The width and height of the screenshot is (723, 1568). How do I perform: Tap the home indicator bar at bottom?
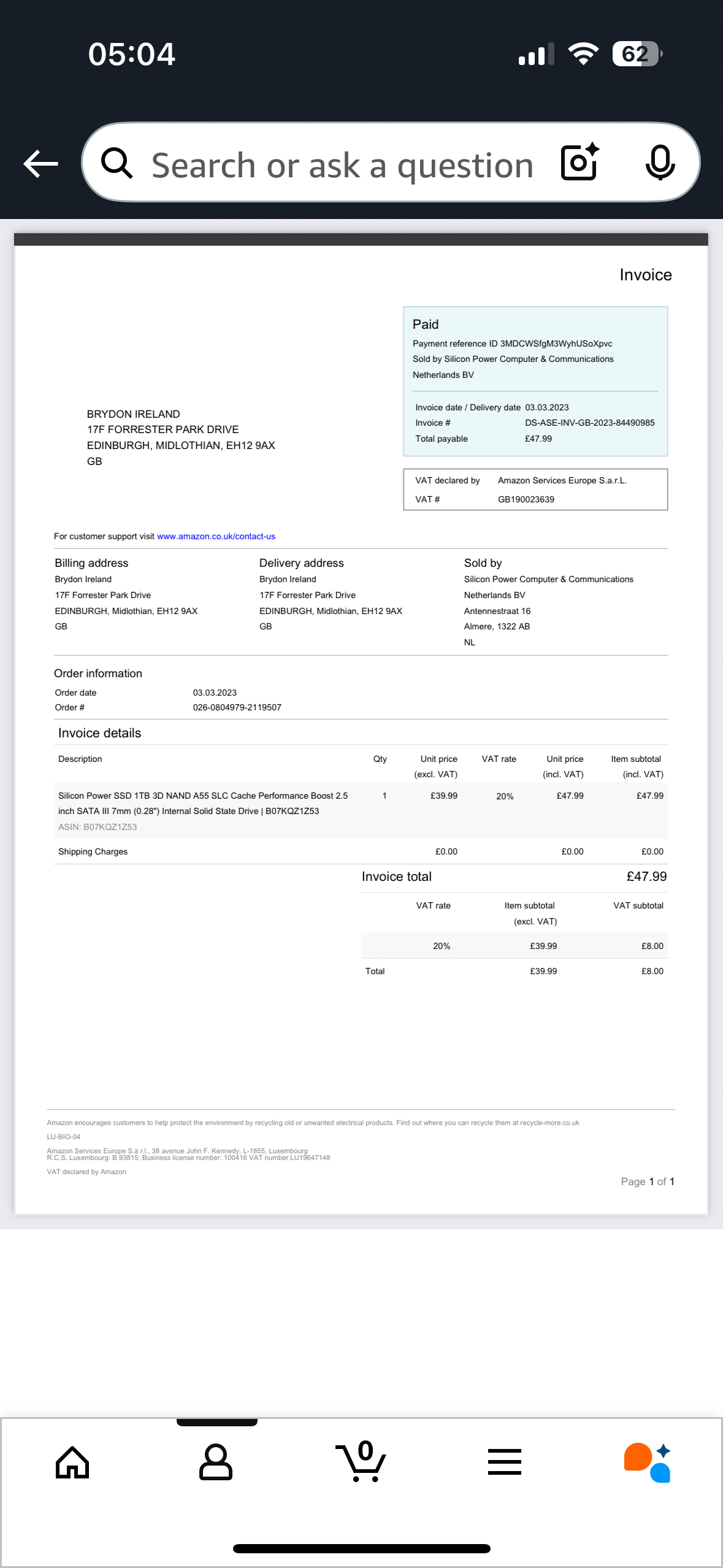[x=362, y=1548]
